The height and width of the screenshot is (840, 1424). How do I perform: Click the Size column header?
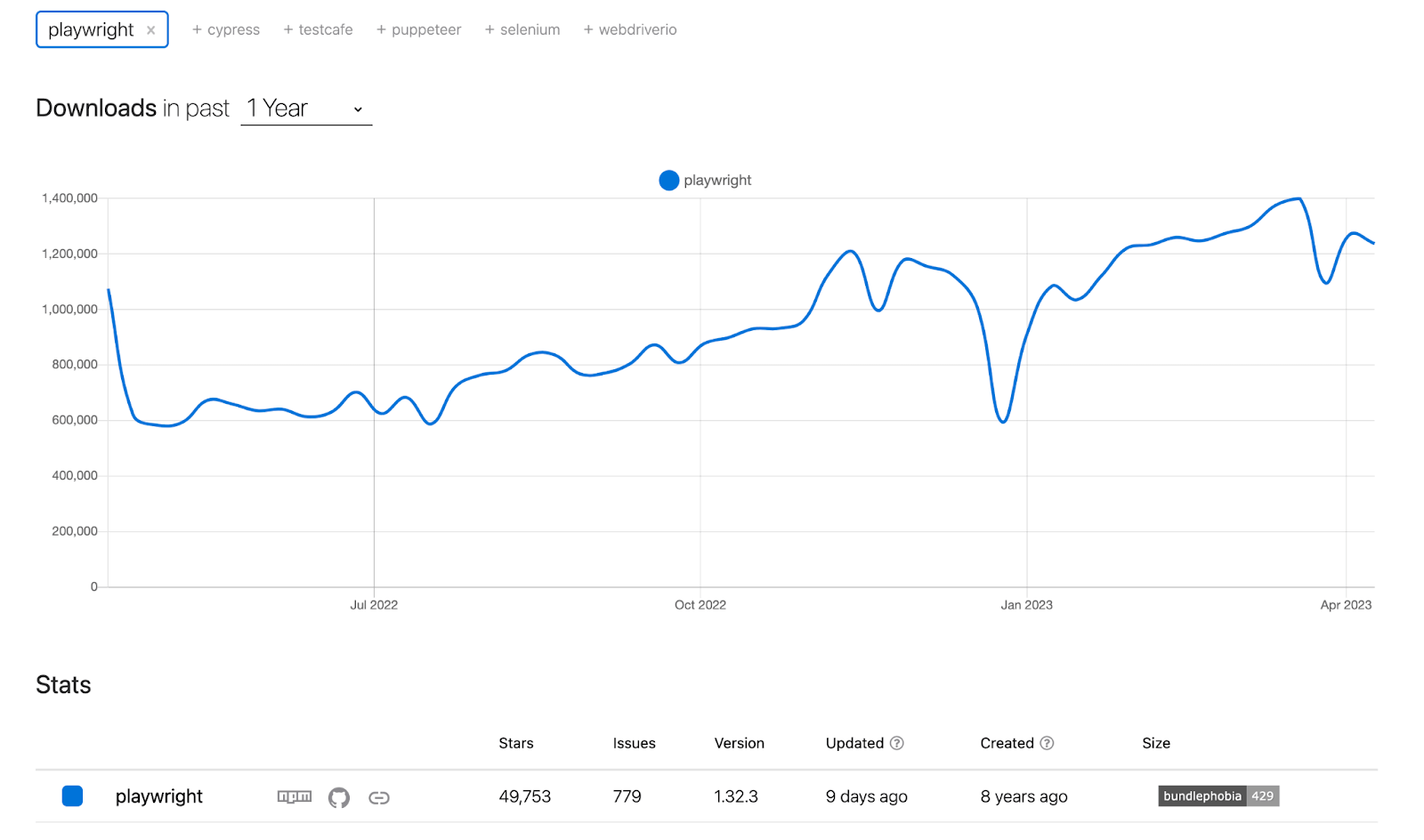1156,743
